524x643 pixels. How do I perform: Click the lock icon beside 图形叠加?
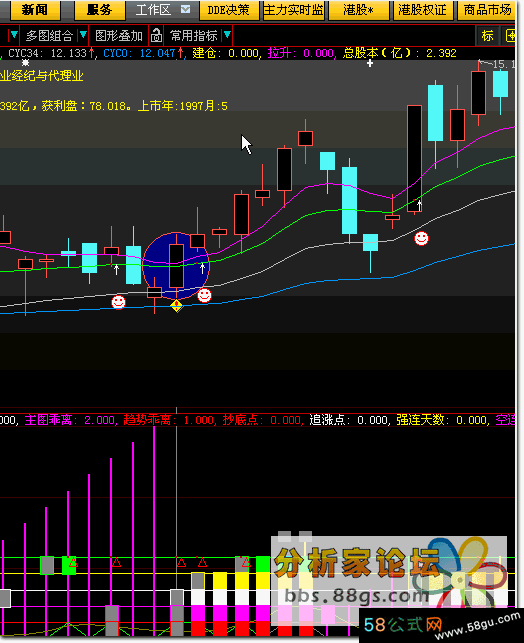(x=156, y=36)
